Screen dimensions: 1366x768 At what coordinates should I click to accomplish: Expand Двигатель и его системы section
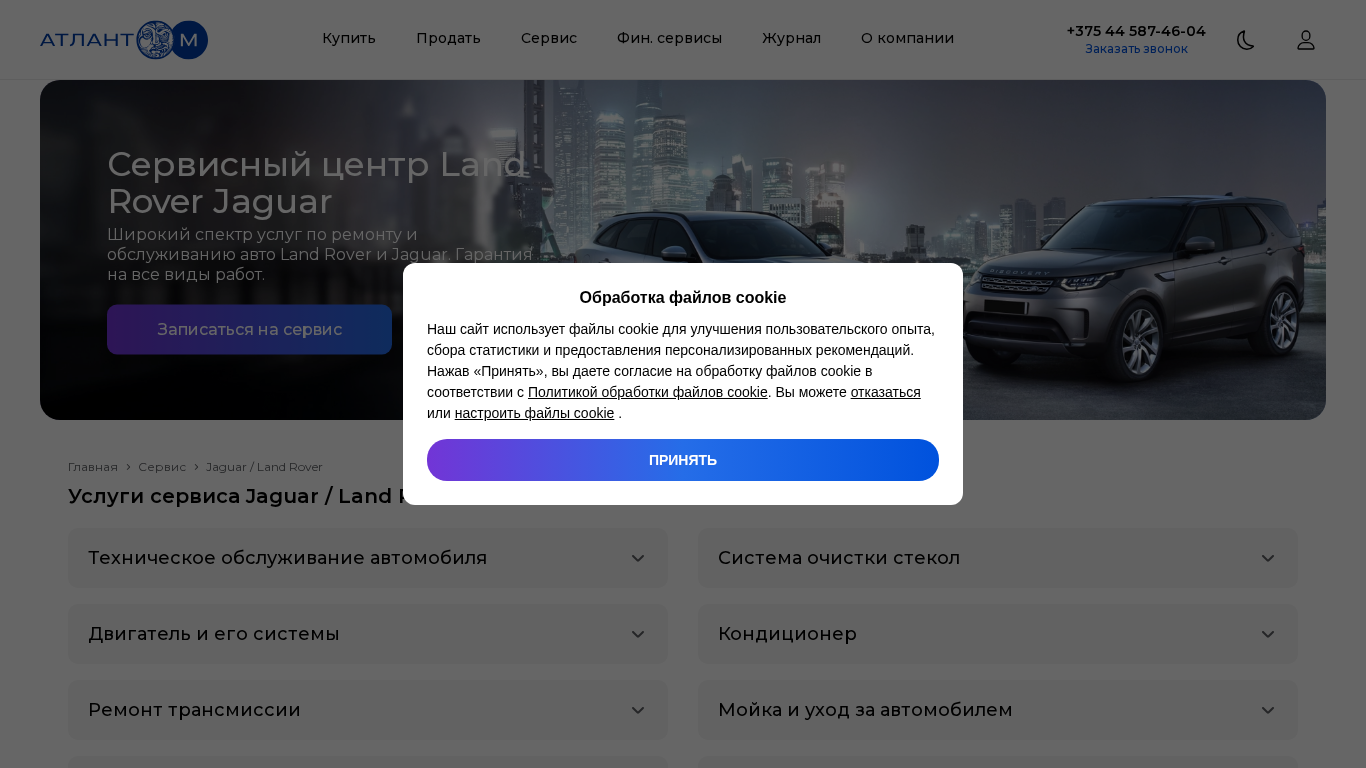pyautogui.click(x=368, y=634)
